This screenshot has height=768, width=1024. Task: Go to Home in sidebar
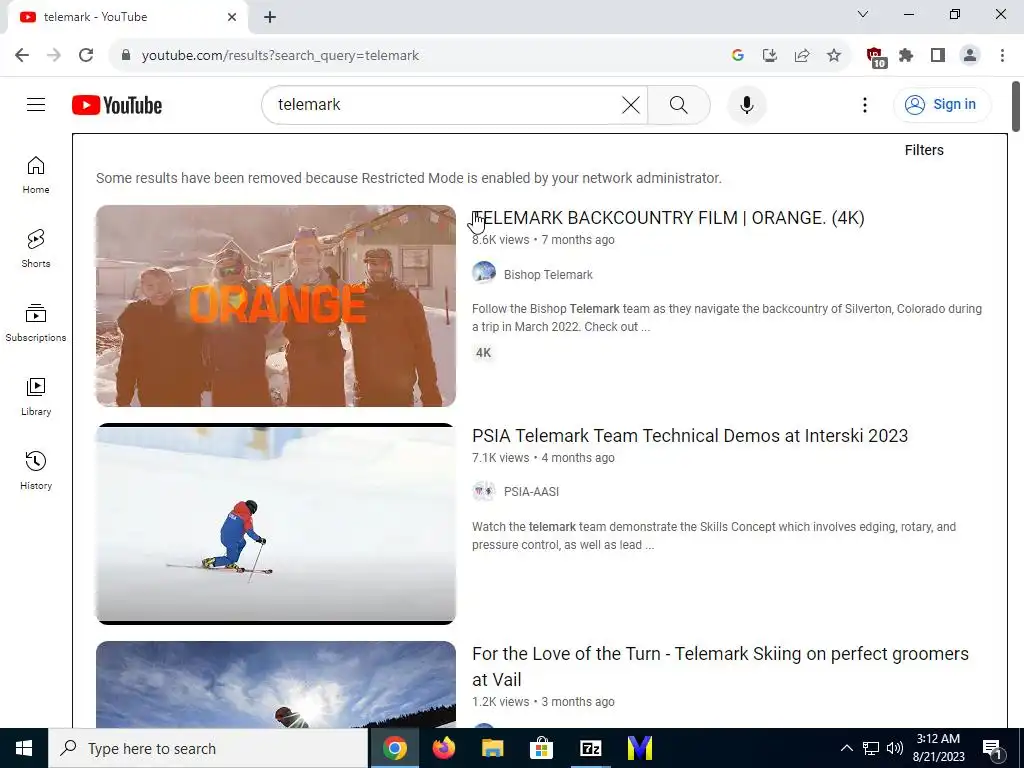click(x=36, y=175)
